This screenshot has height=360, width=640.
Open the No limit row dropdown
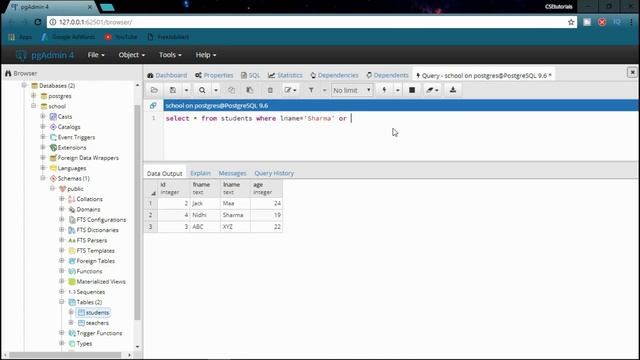[x=352, y=90]
